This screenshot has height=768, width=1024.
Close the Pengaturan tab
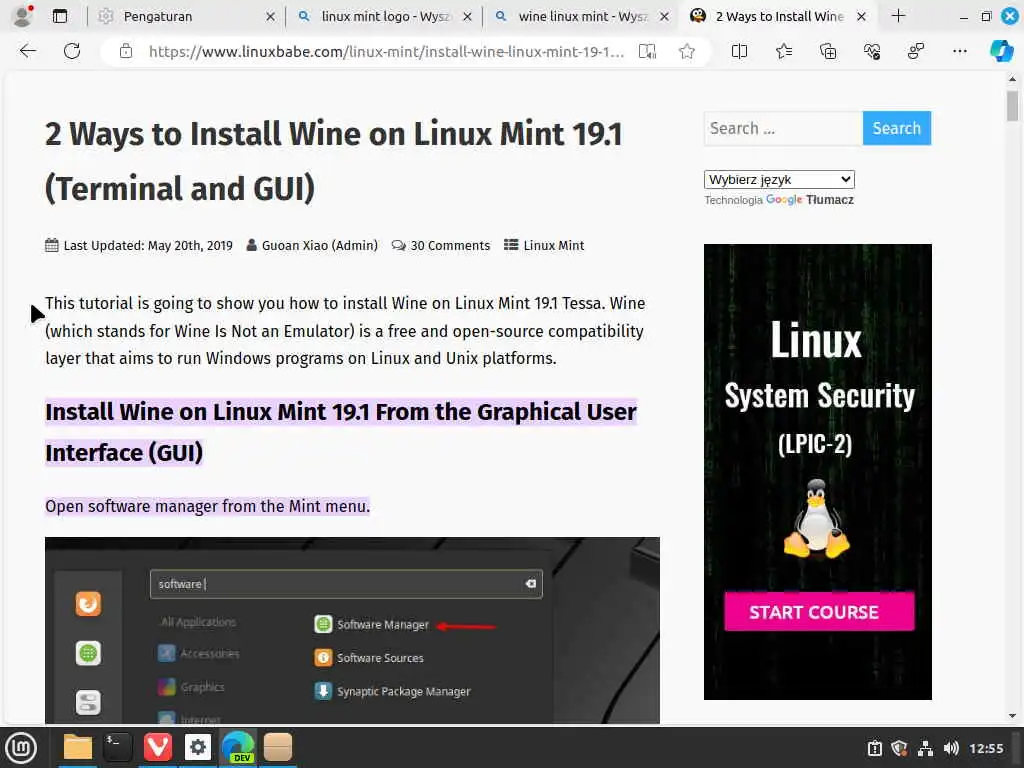click(270, 17)
